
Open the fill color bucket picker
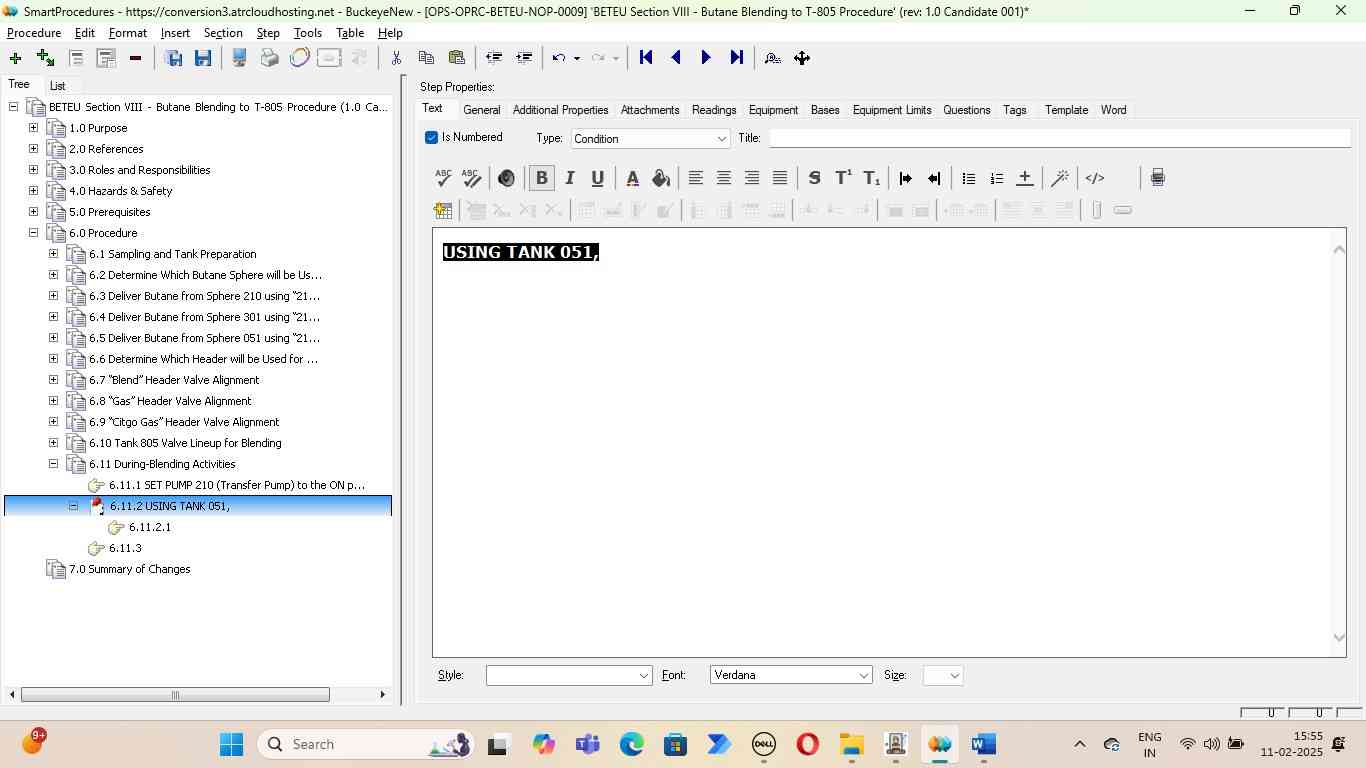pyautogui.click(x=660, y=178)
